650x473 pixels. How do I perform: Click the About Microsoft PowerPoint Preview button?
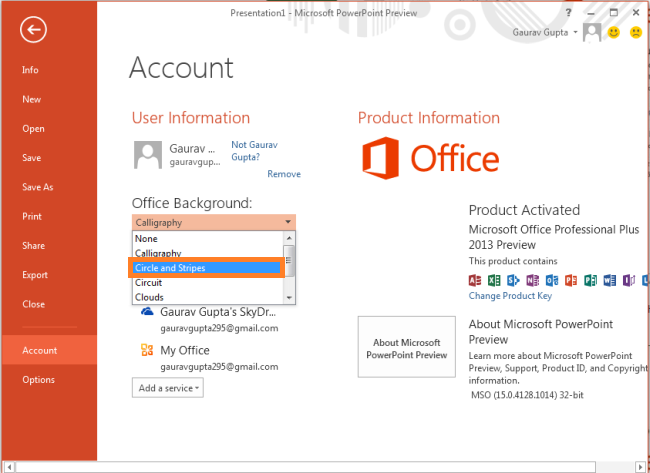coord(406,348)
